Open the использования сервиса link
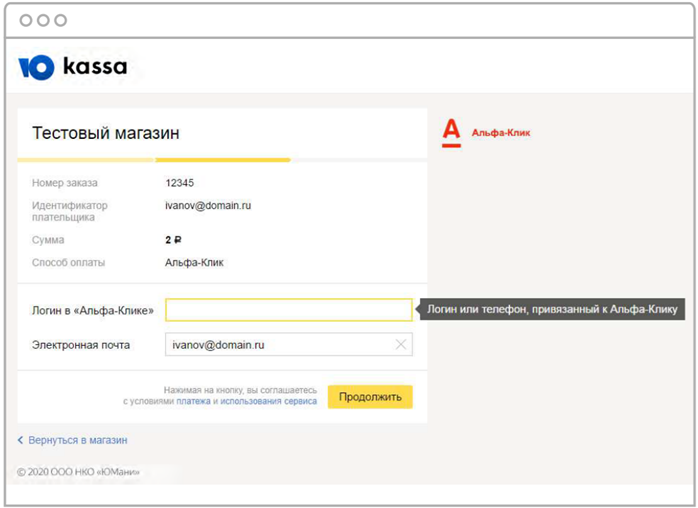The height and width of the screenshot is (508, 698). [268, 401]
